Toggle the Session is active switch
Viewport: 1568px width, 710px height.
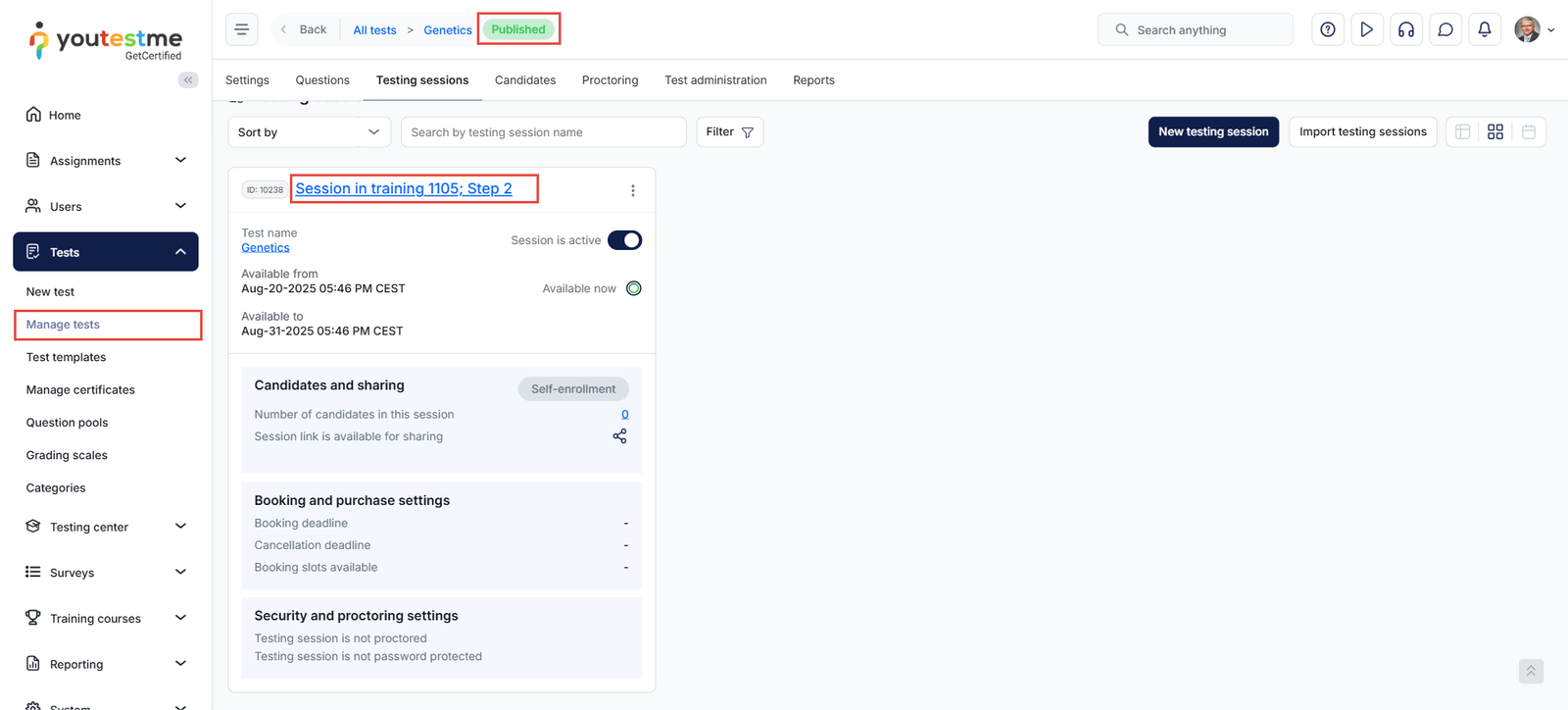tap(624, 240)
